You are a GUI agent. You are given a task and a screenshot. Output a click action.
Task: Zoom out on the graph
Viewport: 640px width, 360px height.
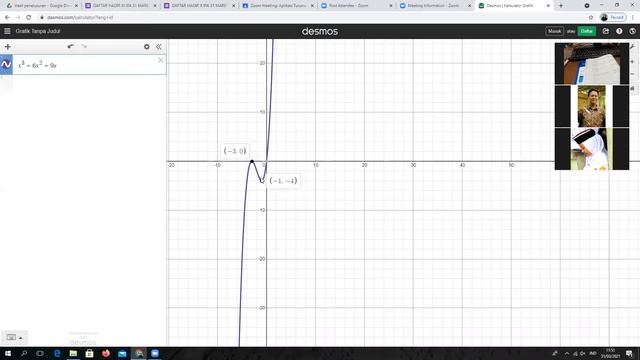coord(633,74)
